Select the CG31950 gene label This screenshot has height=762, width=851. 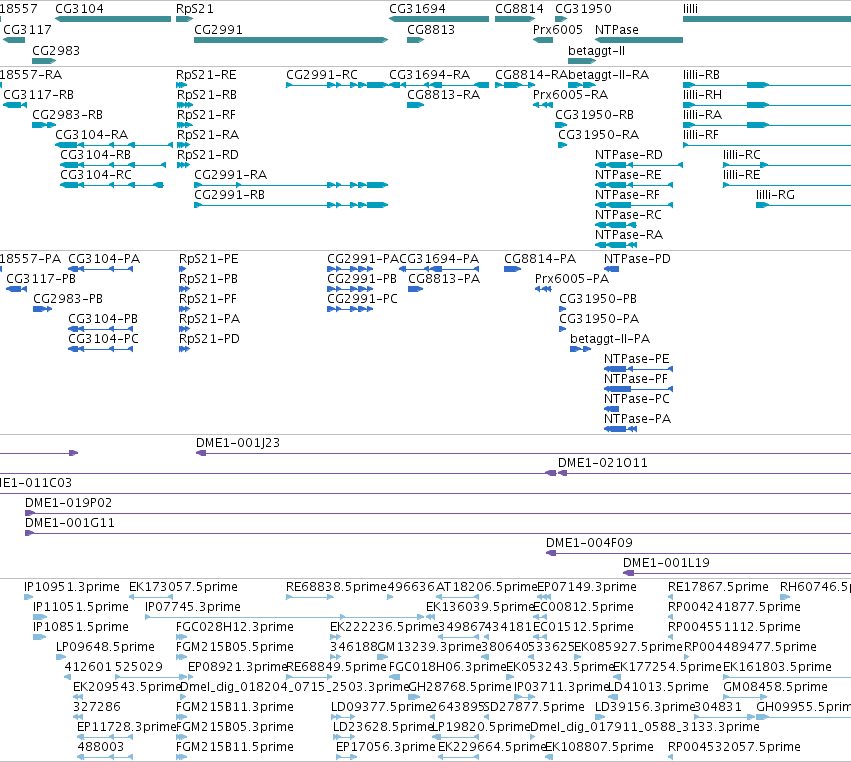pos(583,9)
